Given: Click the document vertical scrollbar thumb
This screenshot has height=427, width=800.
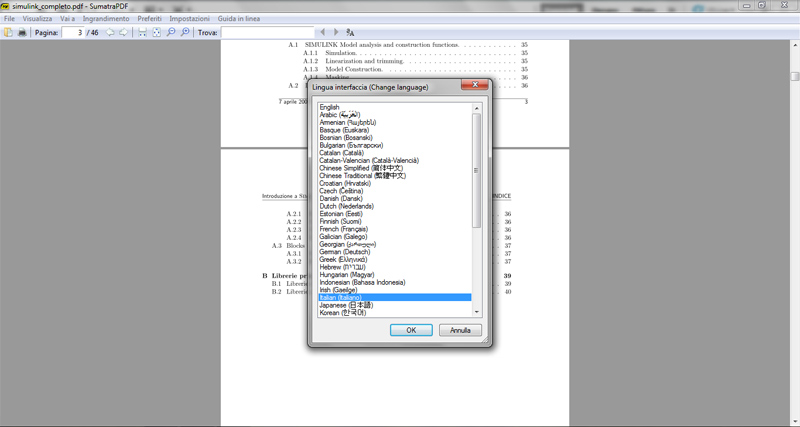Looking at the screenshot, I should [x=795, y=77].
